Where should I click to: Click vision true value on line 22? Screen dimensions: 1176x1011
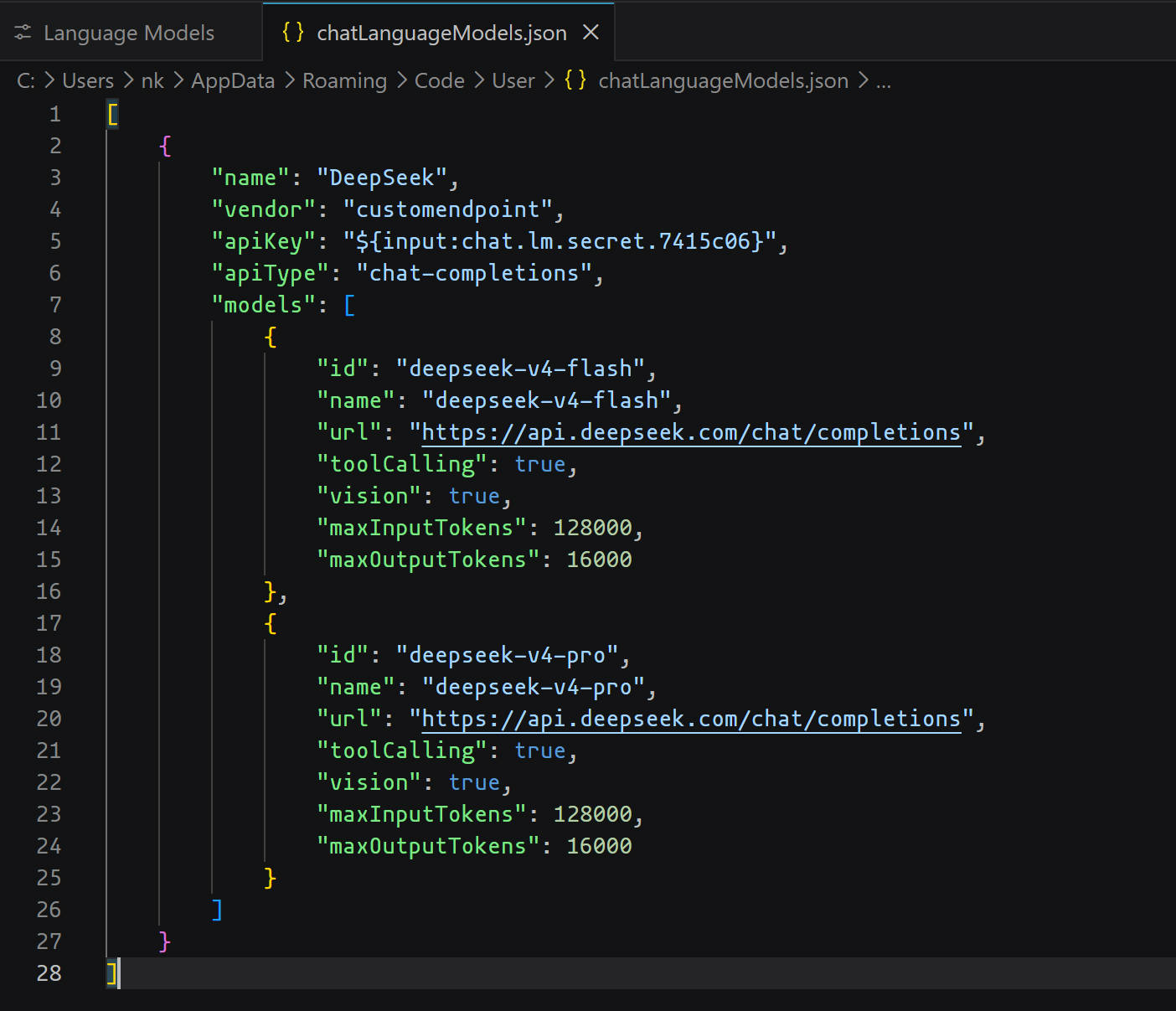click(x=475, y=782)
